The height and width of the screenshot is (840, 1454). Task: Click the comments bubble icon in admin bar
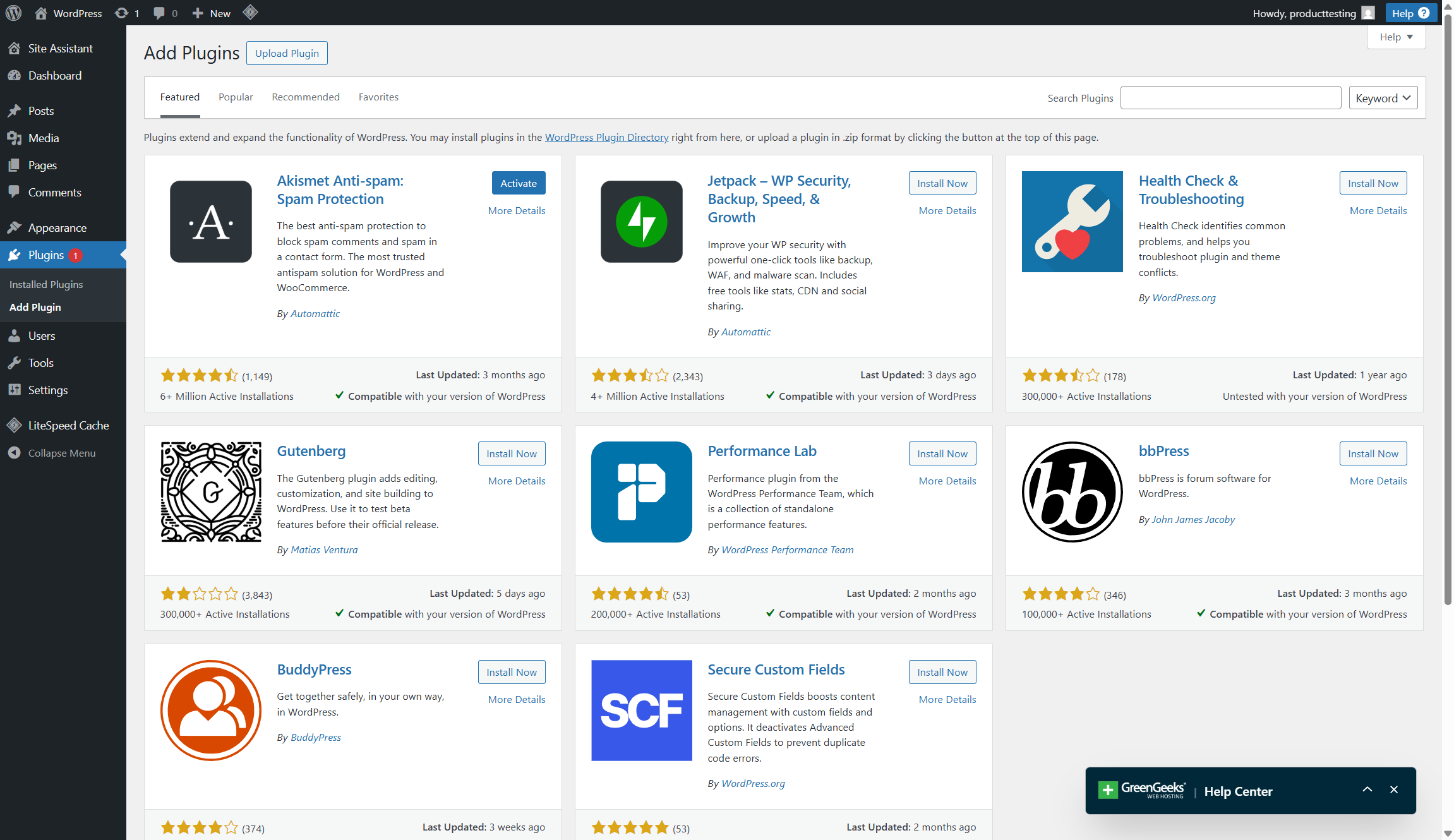pyautogui.click(x=159, y=13)
